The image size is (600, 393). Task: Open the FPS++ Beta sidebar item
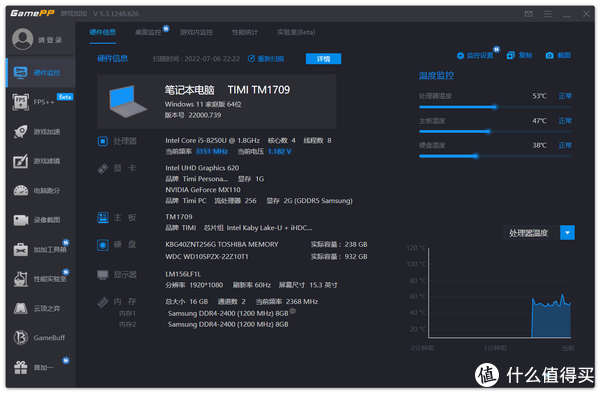(x=41, y=102)
